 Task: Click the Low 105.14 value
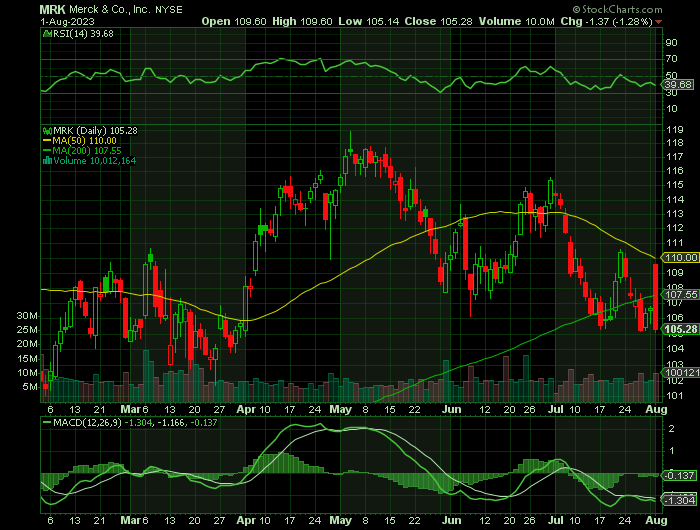click(369, 21)
